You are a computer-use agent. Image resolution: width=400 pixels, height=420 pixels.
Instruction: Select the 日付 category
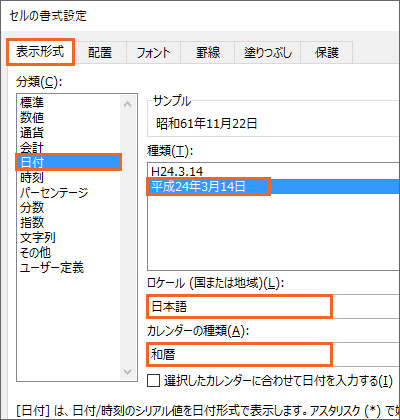[68, 162]
